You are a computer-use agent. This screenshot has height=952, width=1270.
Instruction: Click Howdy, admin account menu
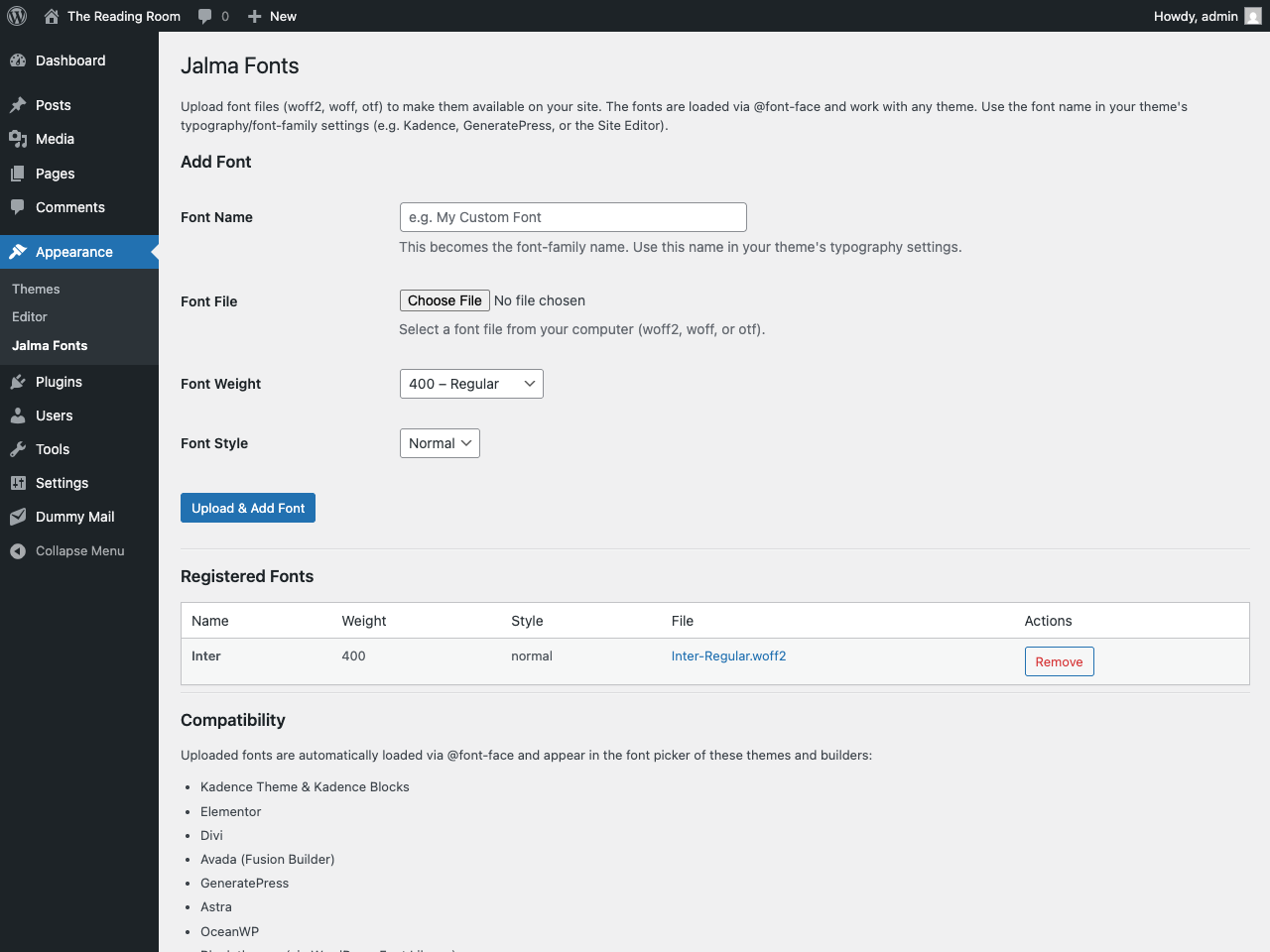tap(1196, 16)
